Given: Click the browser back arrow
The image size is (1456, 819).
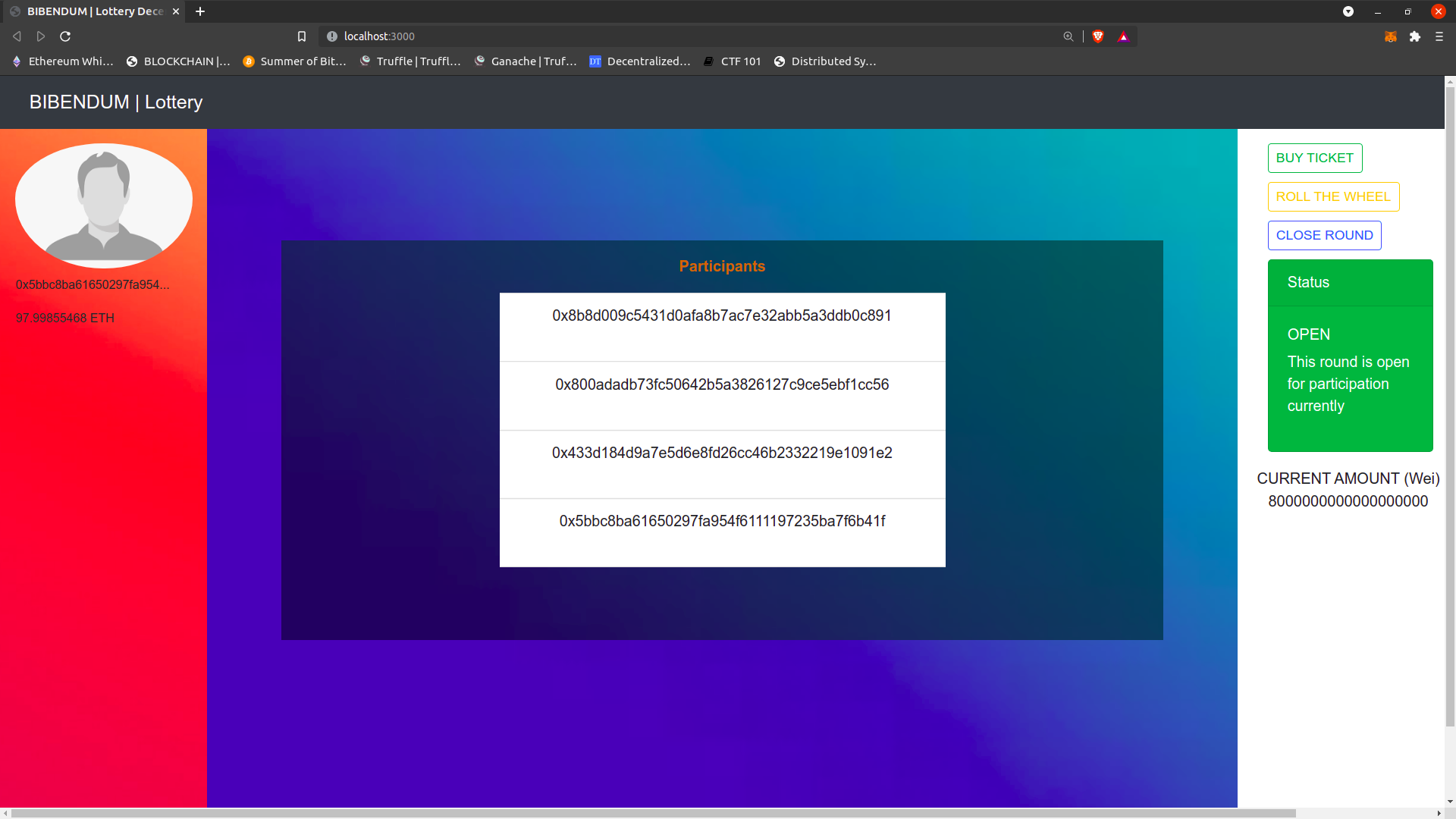Looking at the screenshot, I should coord(17,36).
